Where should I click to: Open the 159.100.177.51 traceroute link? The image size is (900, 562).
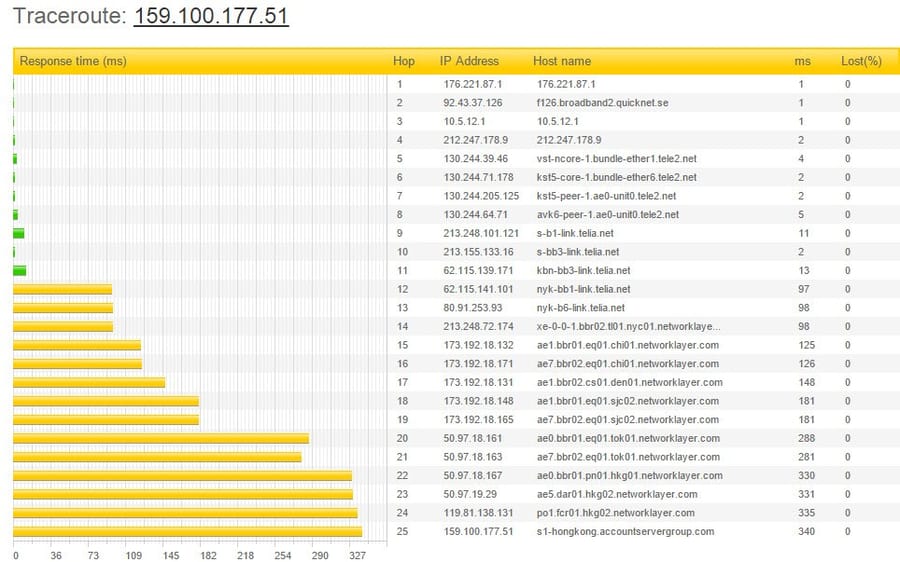pyautogui.click(x=211, y=15)
